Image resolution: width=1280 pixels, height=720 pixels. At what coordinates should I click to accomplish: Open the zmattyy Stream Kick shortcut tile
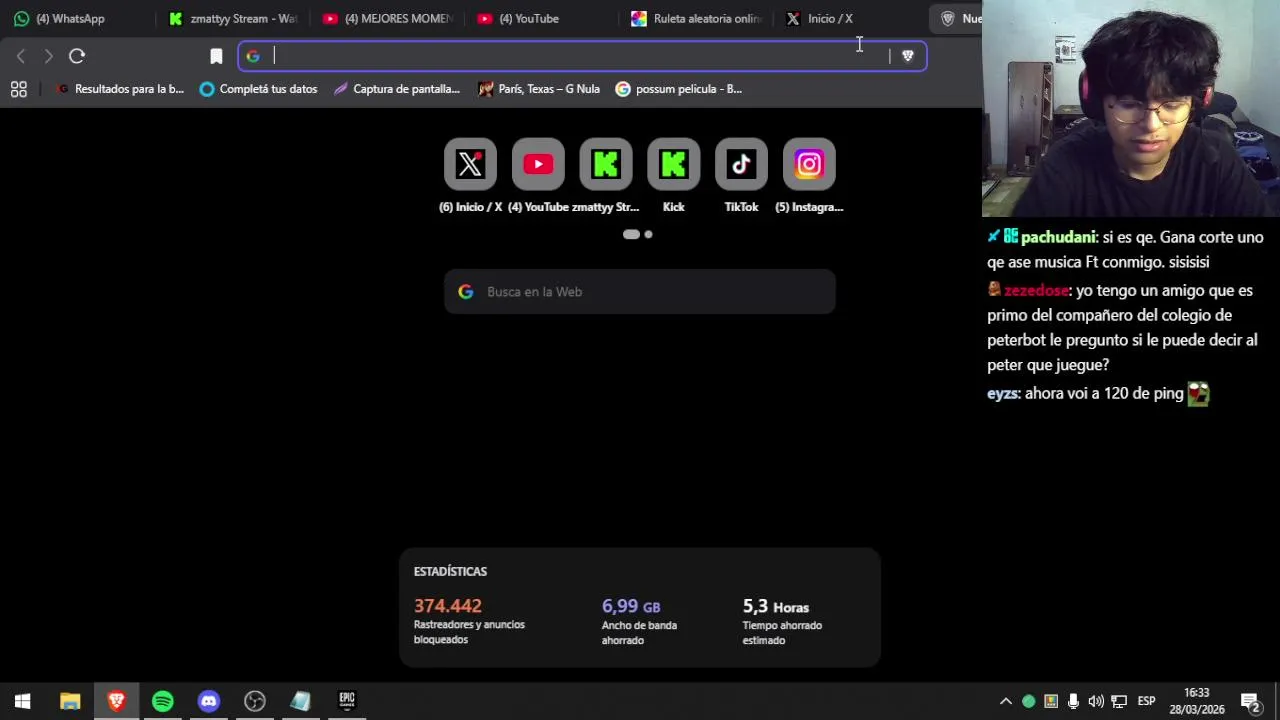(606, 164)
